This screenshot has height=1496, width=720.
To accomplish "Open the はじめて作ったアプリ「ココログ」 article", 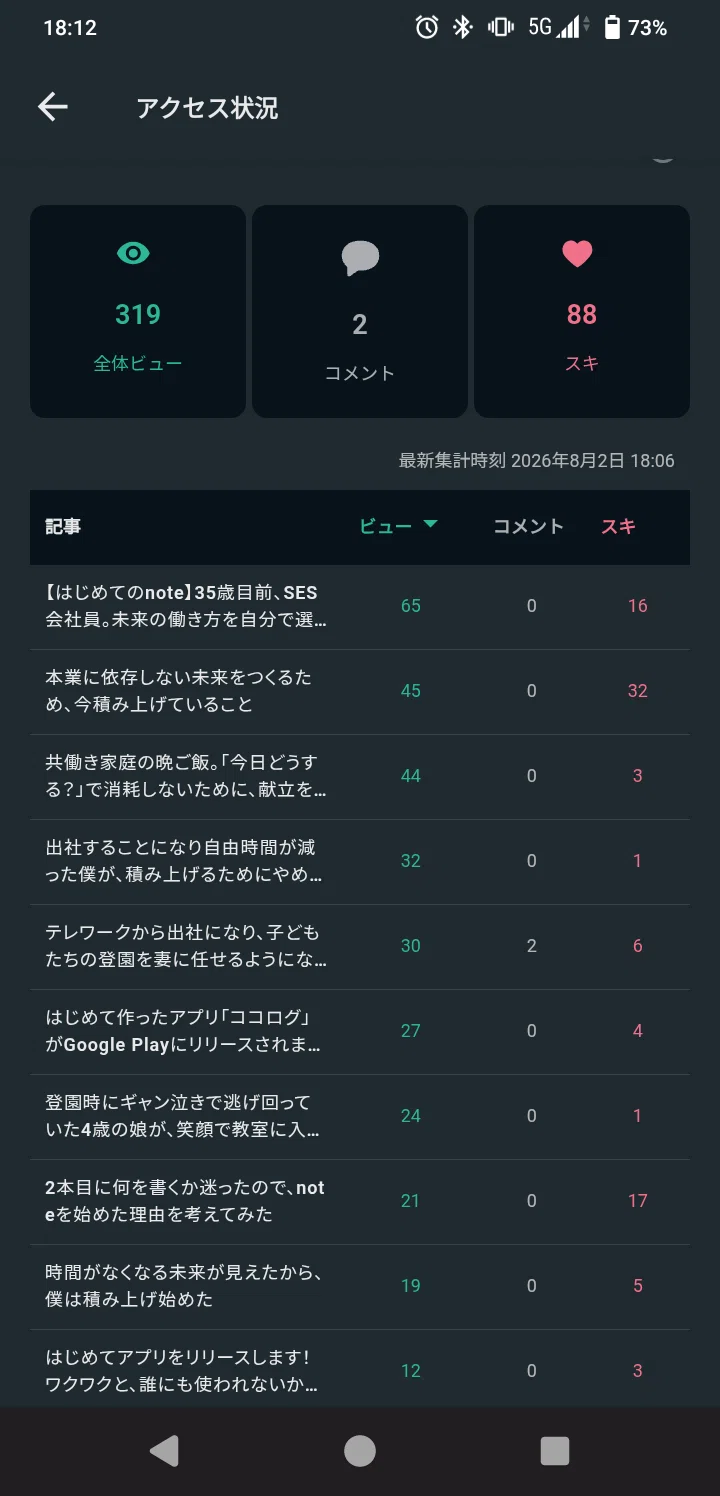I will 360,1032.
